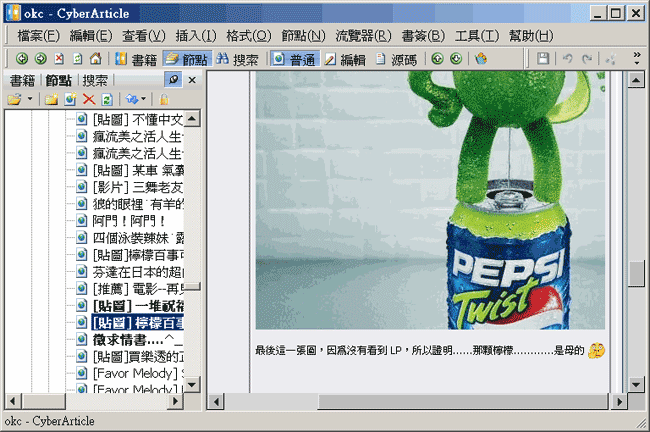Switch to the 書籍 panel tab
The height and width of the screenshot is (432, 650).
[22, 80]
